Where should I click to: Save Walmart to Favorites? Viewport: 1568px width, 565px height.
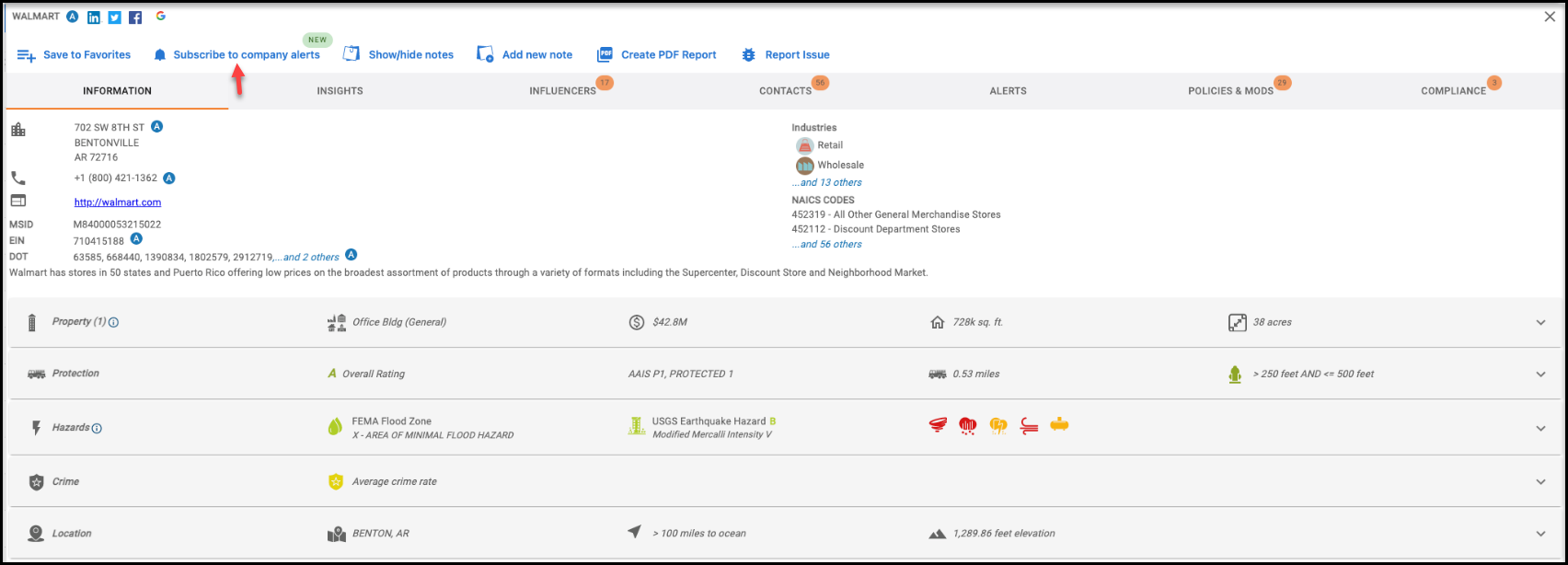pos(74,55)
